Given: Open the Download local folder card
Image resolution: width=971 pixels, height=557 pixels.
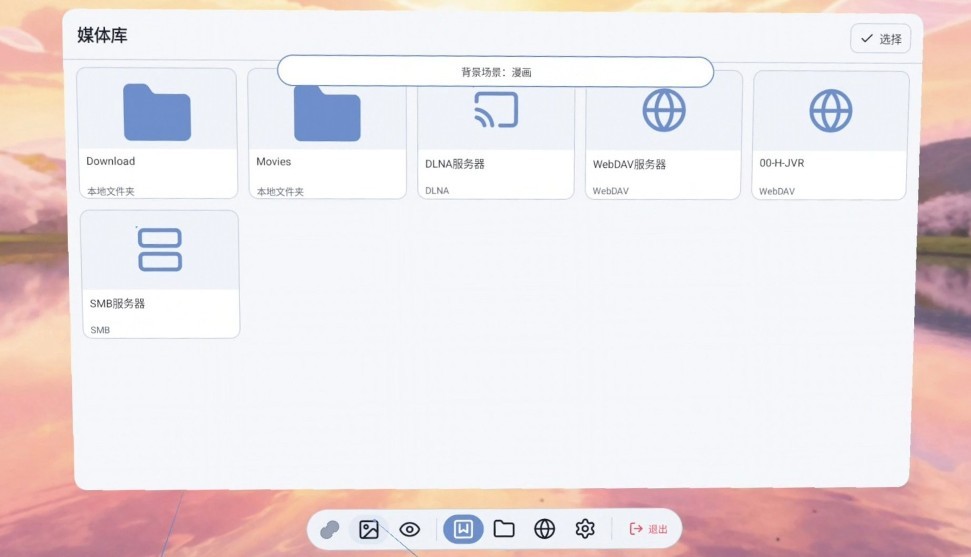Looking at the screenshot, I should point(157,133).
